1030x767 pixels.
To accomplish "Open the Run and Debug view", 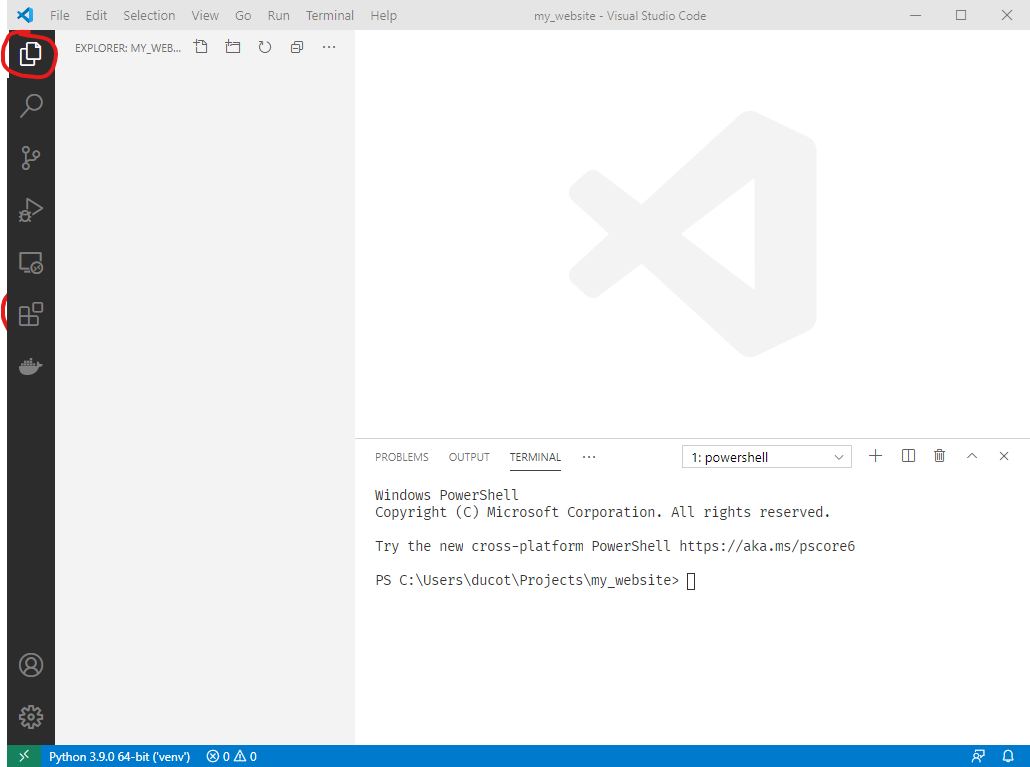I will click(x=30, y=210).
